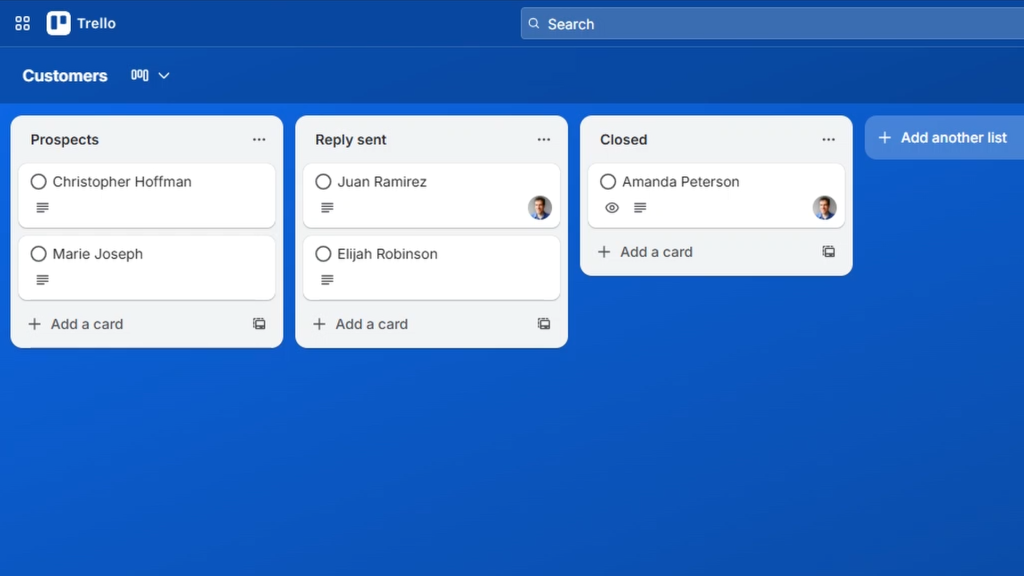Mark Christopher Hoffman card as complete

pos(39,182)
